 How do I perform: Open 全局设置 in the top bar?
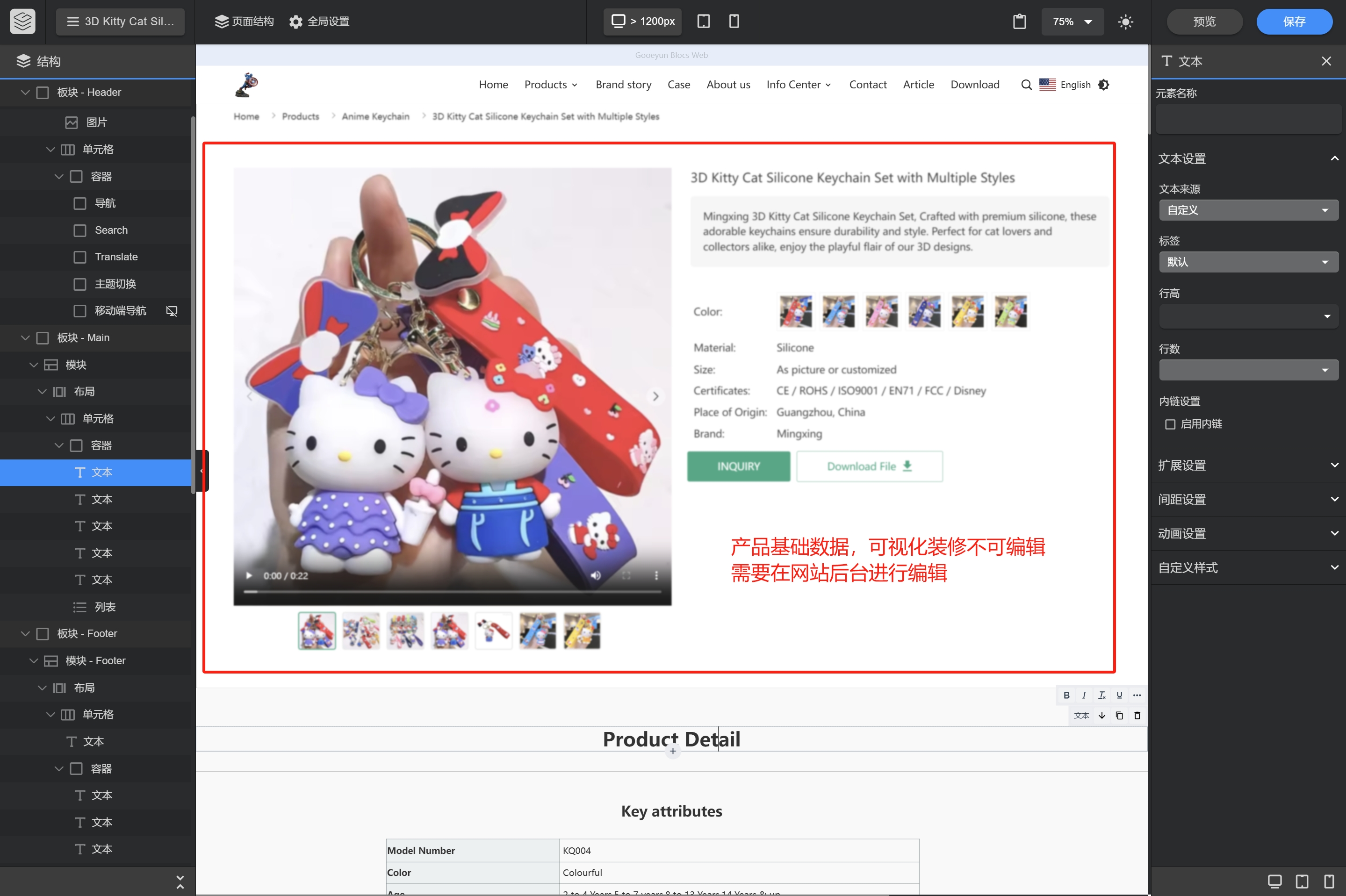(x=319, y=22)
